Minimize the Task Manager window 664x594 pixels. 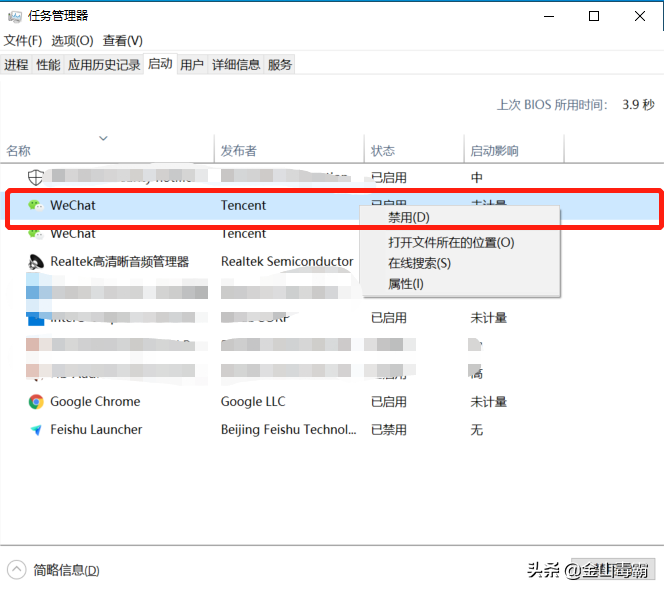549,17
